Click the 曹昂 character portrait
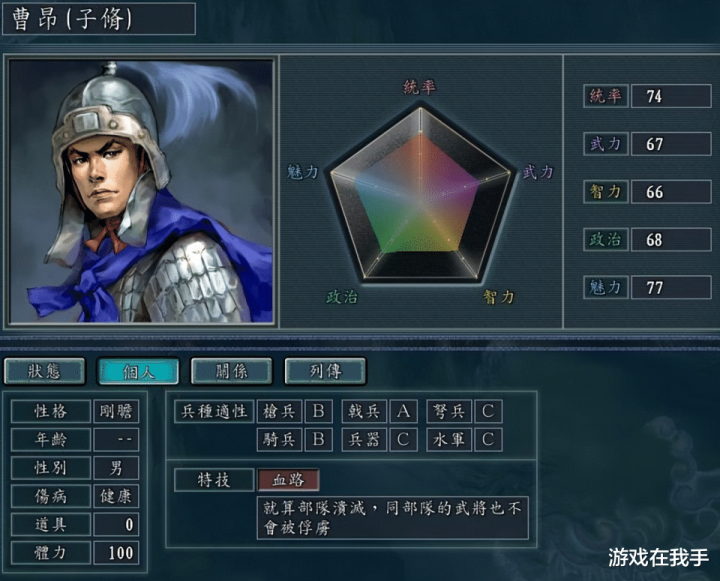This screenshot has height=581, width=720. [x=141, y=191]
